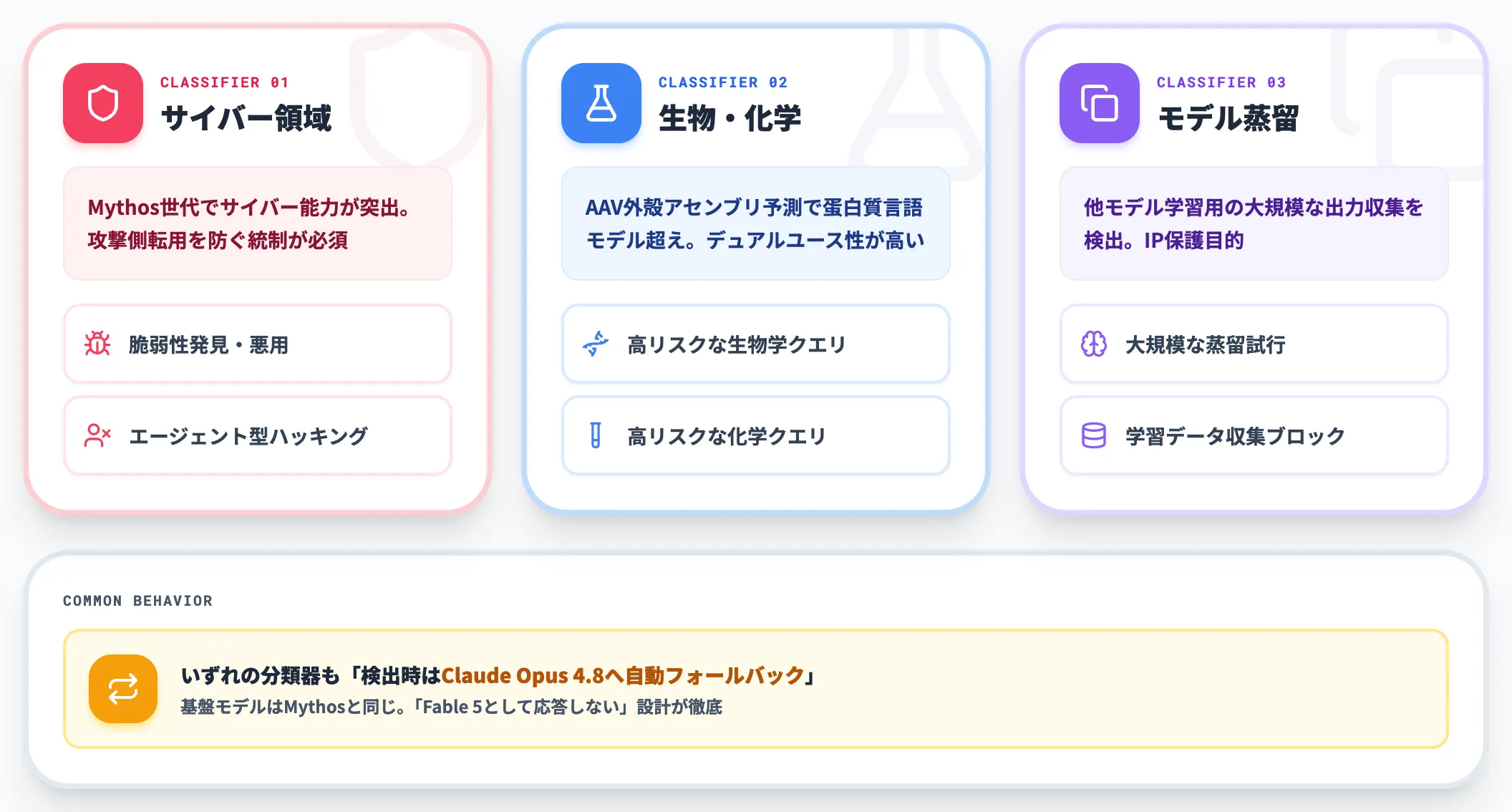Screen dimensions: 1512x812
Task: Click the Claude Opus 4.8 fallback headline
Action: (498, 675)
